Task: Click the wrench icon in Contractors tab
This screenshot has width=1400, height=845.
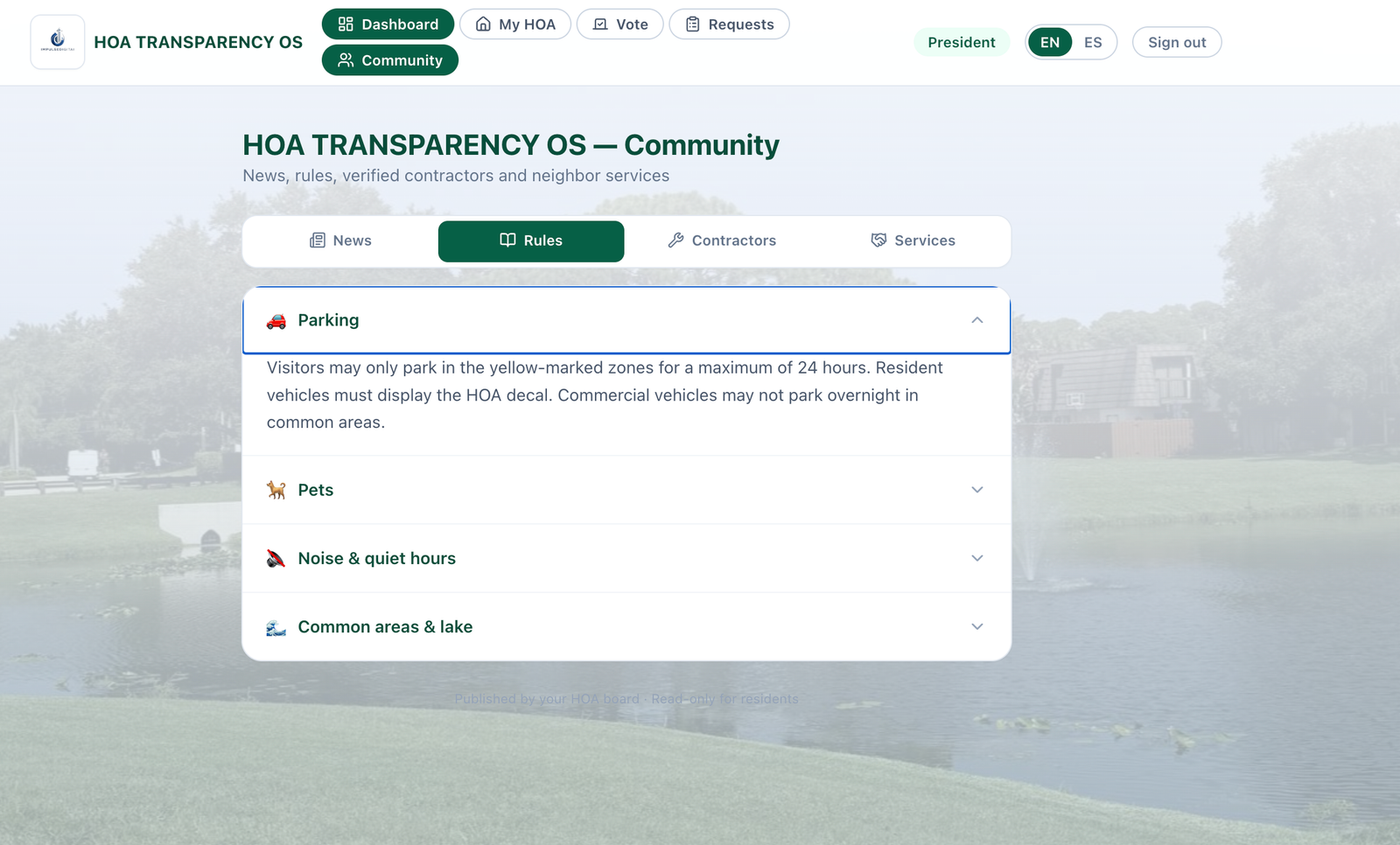Action: (x=675, y=241)
